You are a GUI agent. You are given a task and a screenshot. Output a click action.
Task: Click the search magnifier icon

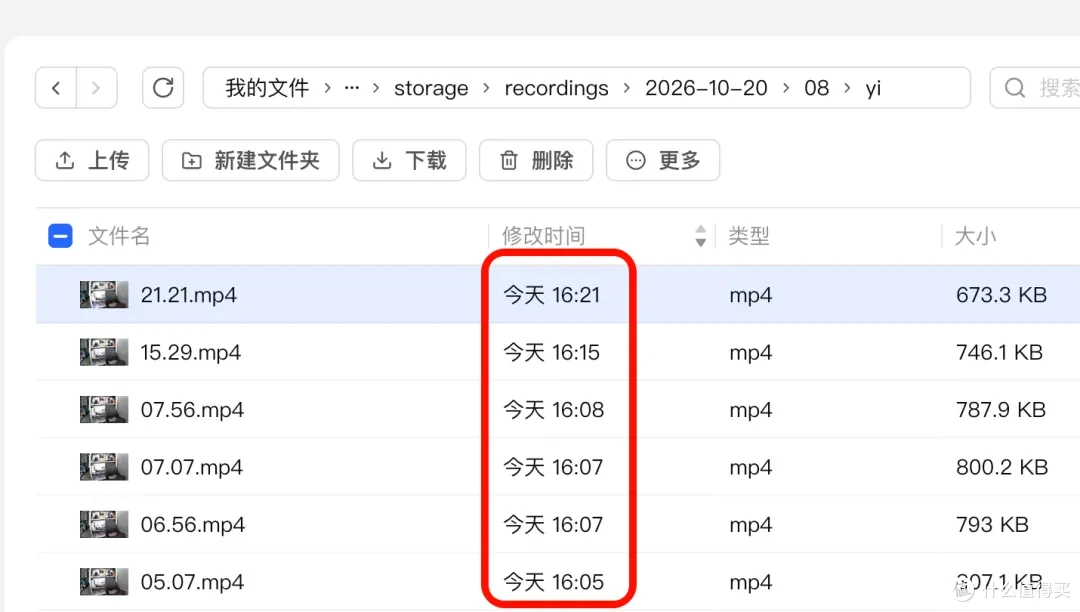(x=1015, y=87)
